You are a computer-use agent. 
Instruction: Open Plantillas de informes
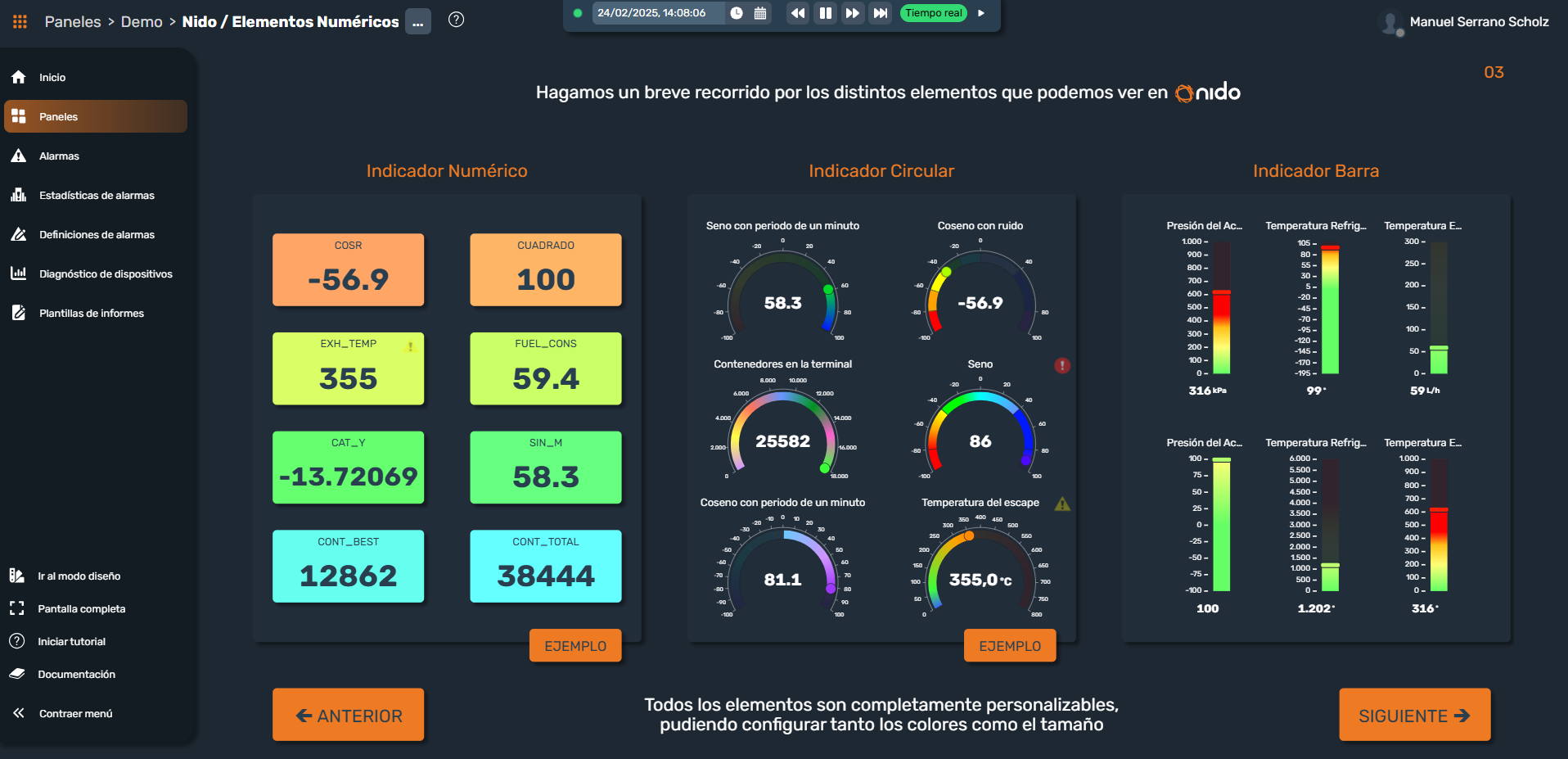pos(96,313)
